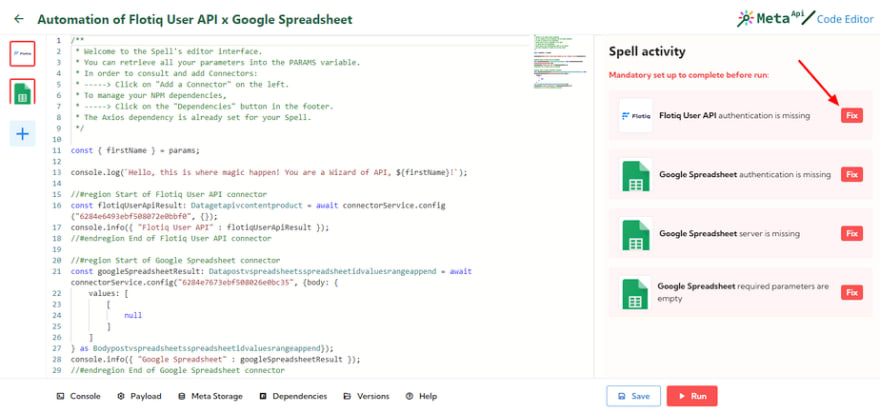Image resolution: width=880 pixels, height=413 pixels.
Task: Click the '//#region Start of Google Spreadsheet connector' comment
Action: click(x=175, y=260)
